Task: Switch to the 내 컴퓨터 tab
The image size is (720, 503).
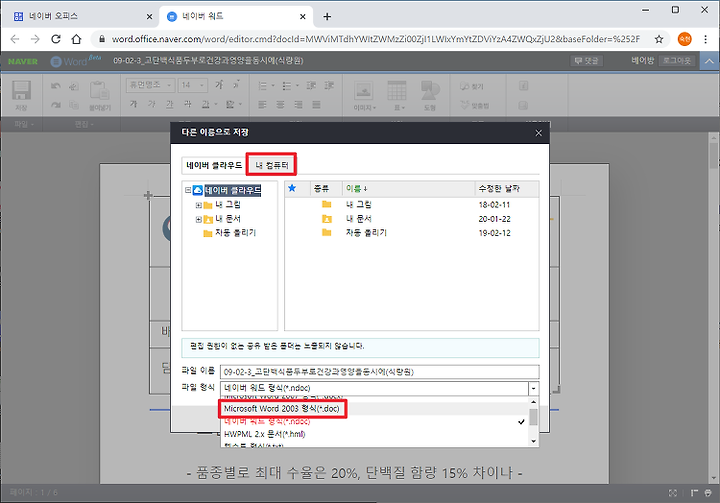Action: tap(271, 165)
